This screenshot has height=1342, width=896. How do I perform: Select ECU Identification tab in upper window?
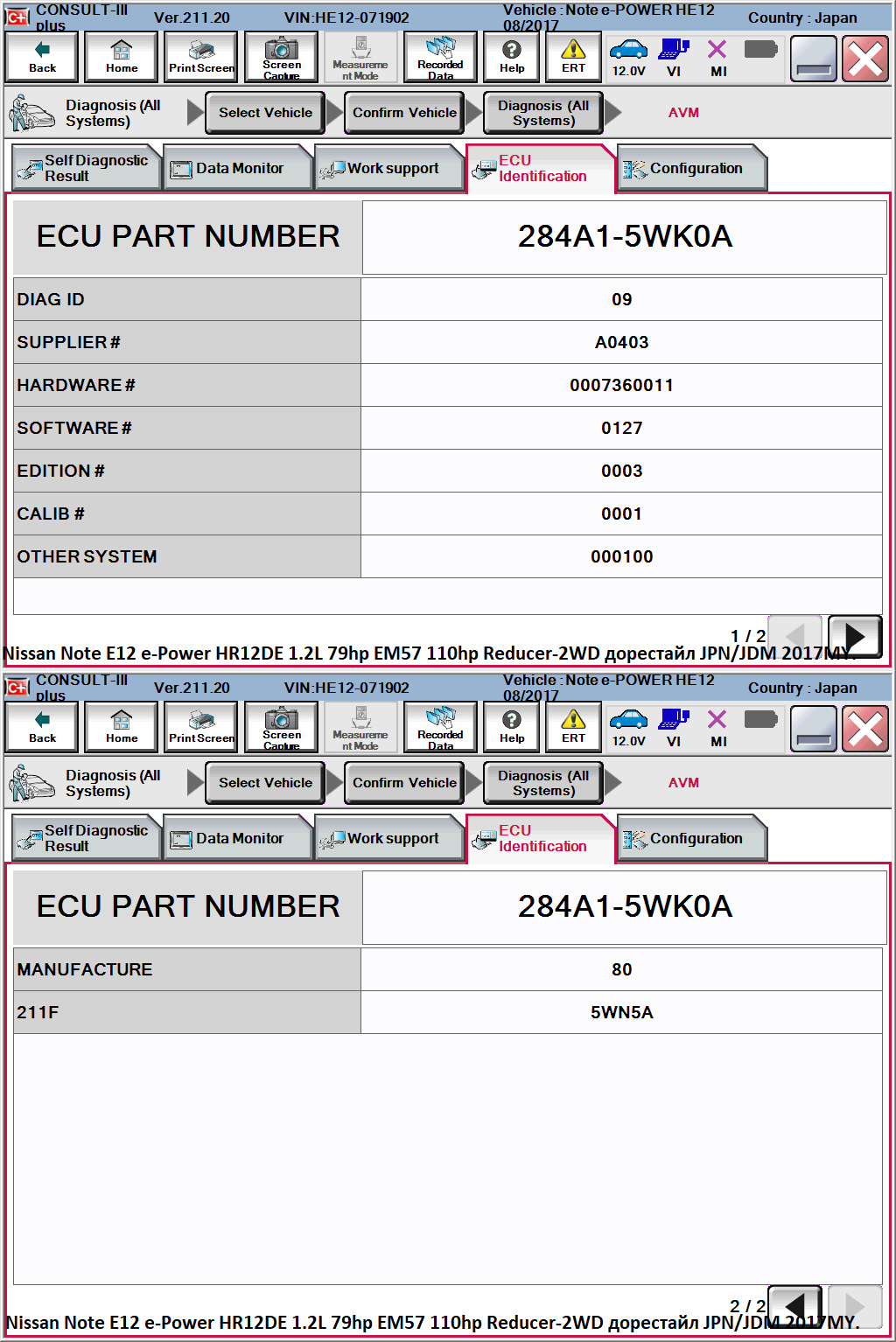[540, 168]
